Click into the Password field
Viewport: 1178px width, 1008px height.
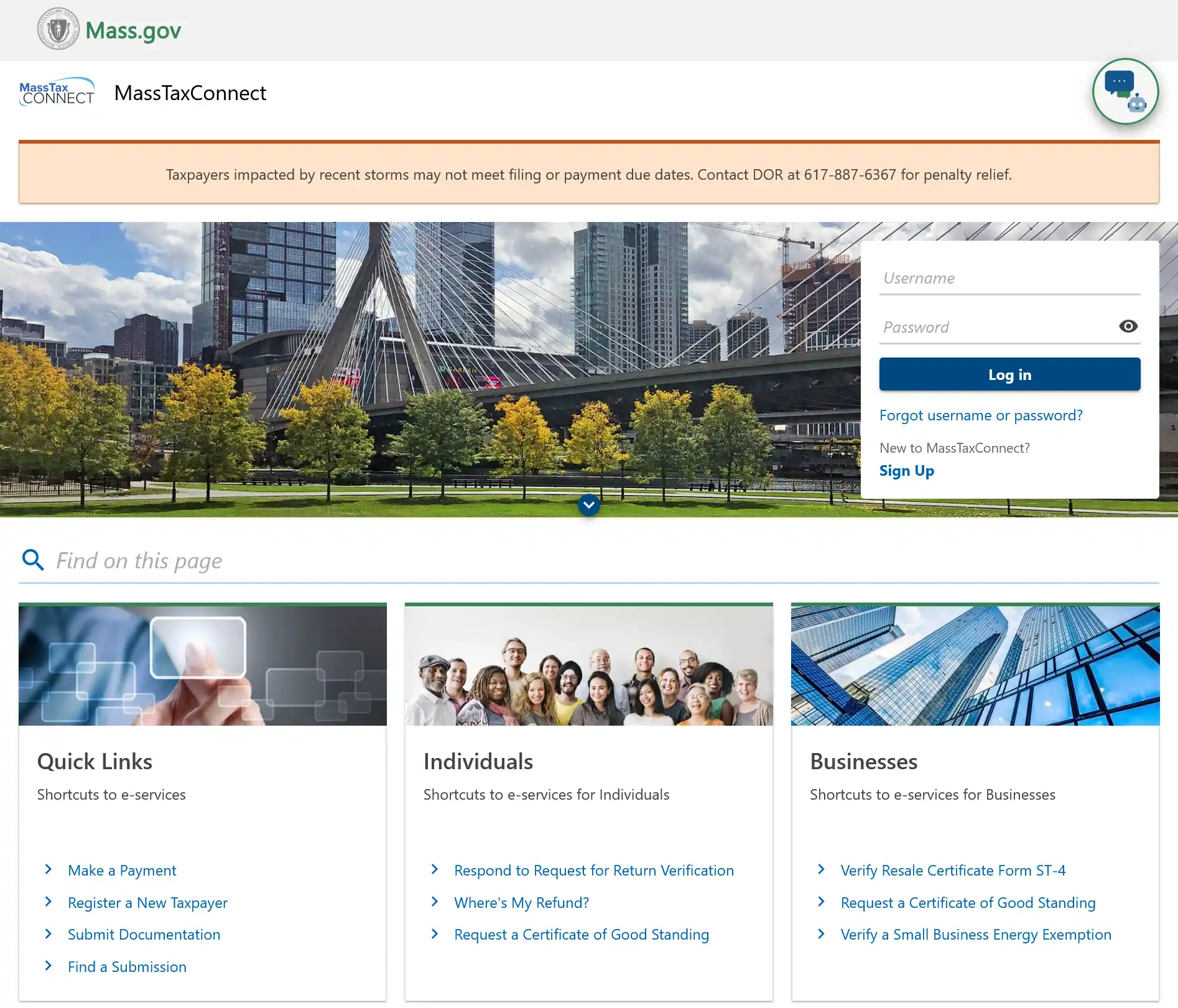pos(996,327)
